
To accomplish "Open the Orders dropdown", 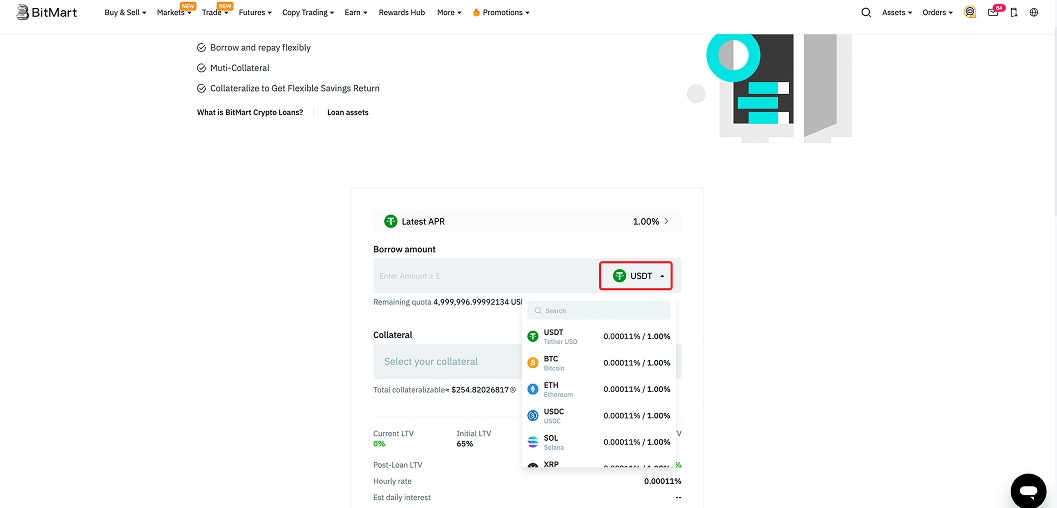I will (937, 12).
